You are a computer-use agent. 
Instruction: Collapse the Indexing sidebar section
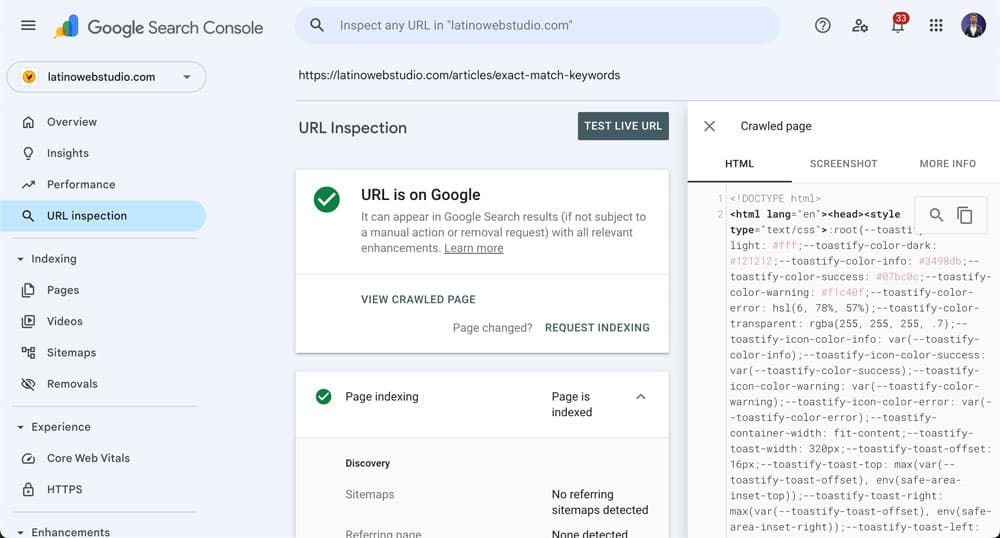coord(21,259)
